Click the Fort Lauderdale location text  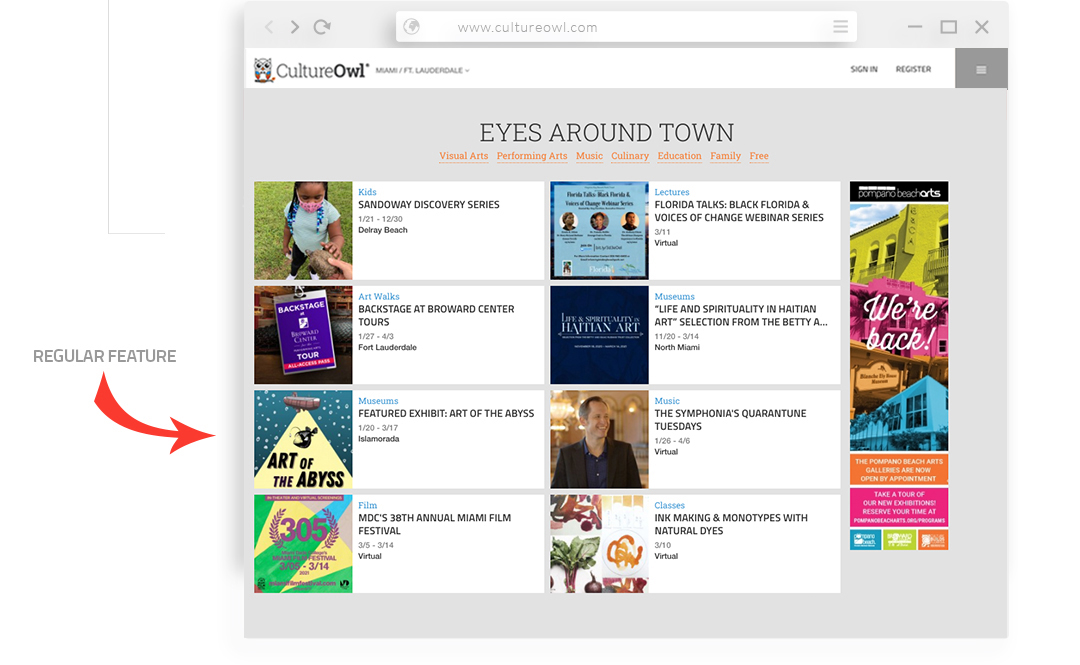[x=387, y=347]
